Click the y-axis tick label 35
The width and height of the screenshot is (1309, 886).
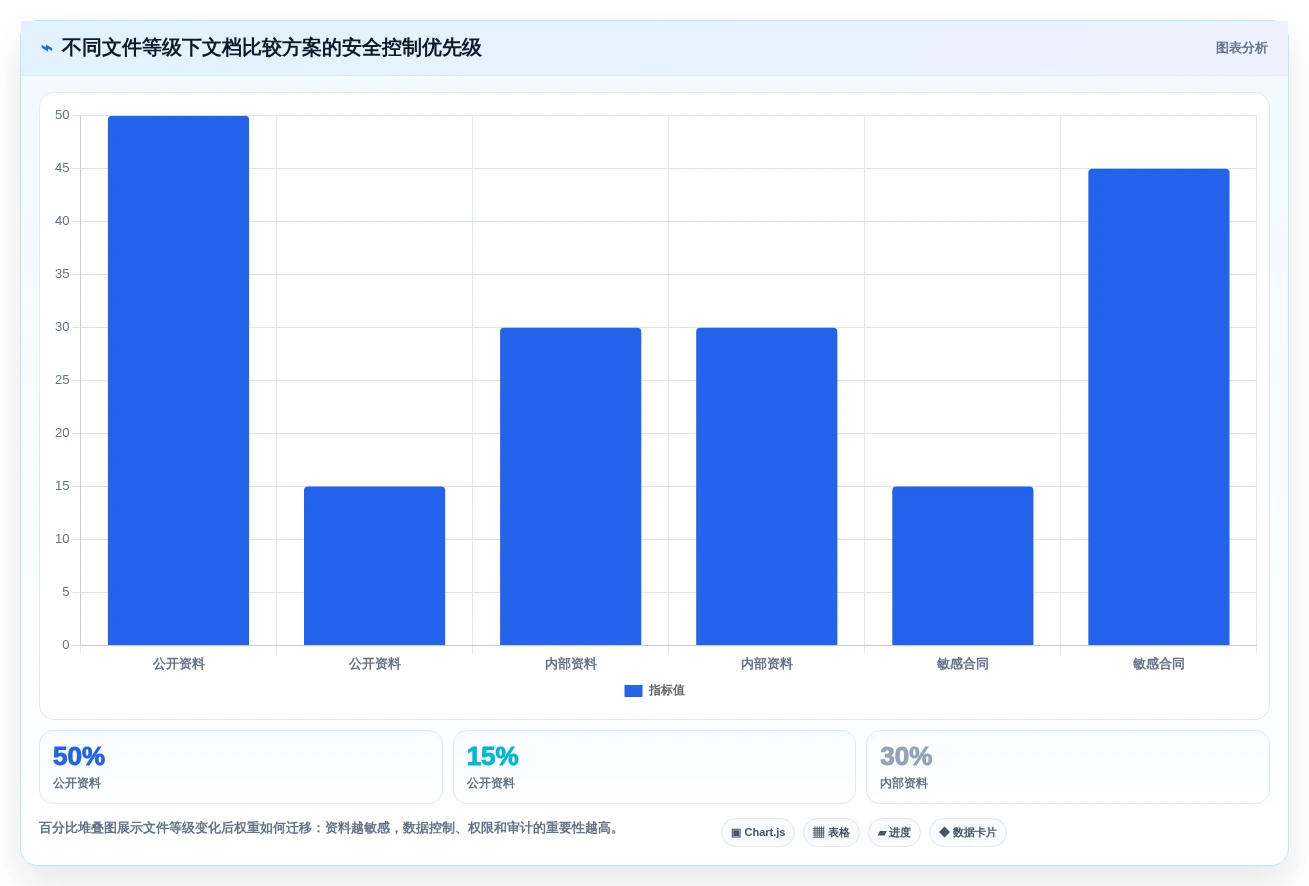coord(62,274)
